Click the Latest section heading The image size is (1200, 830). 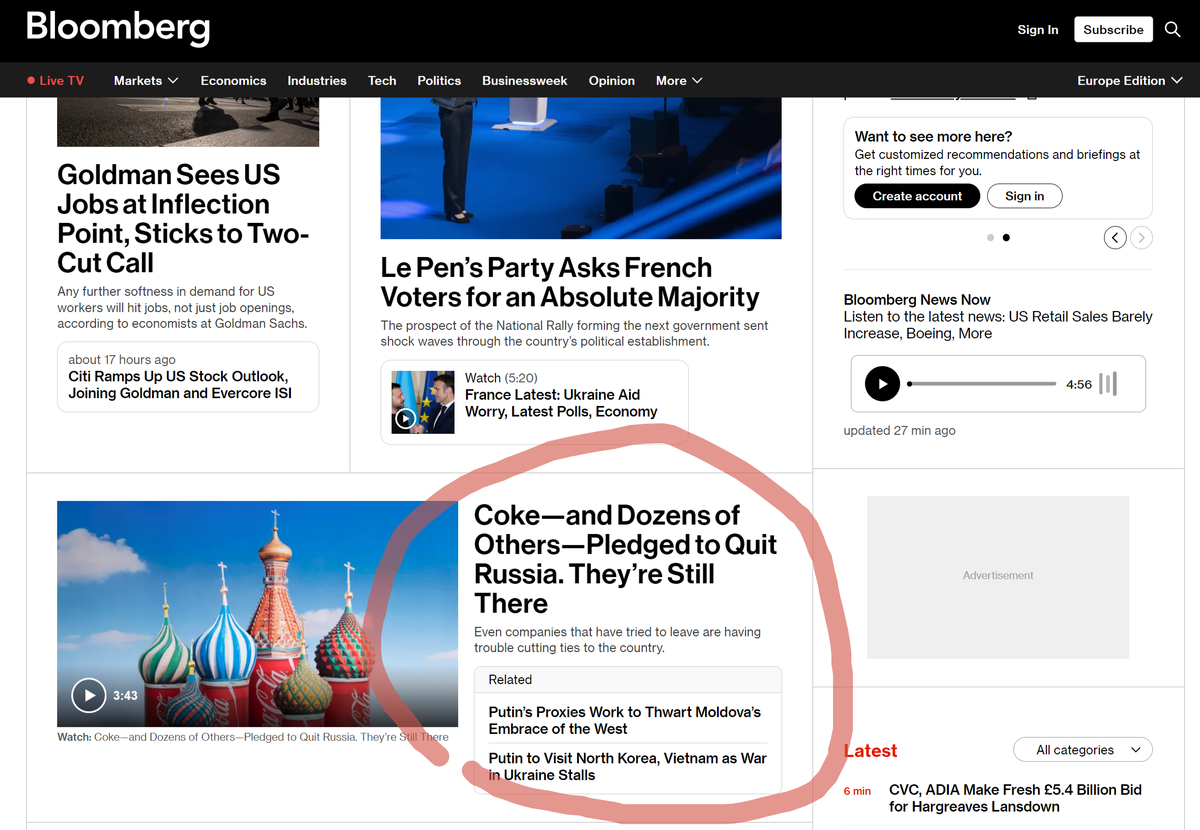[870, 751]
